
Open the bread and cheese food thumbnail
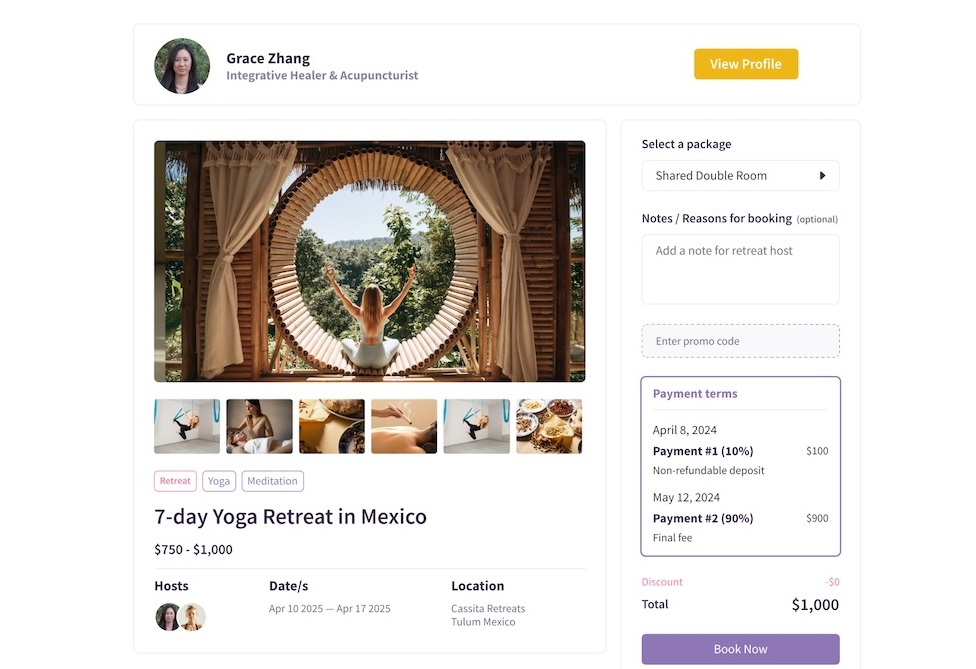click(332, 426)
